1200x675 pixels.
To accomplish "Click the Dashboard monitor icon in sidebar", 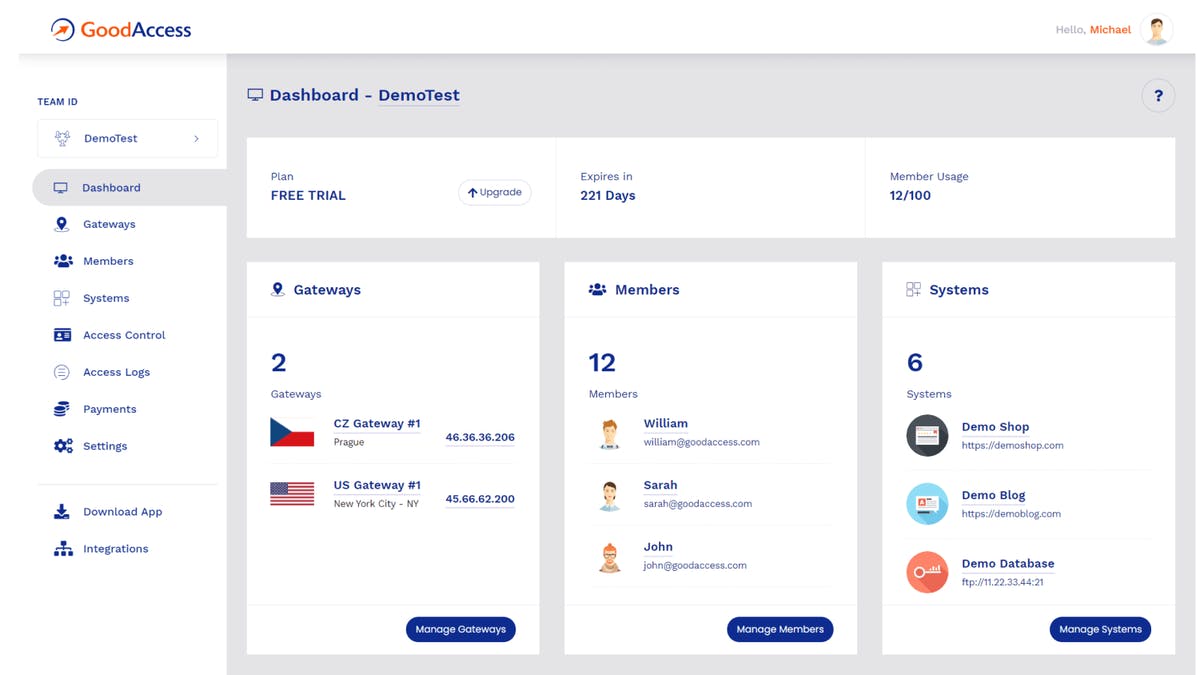I will 61,188.
